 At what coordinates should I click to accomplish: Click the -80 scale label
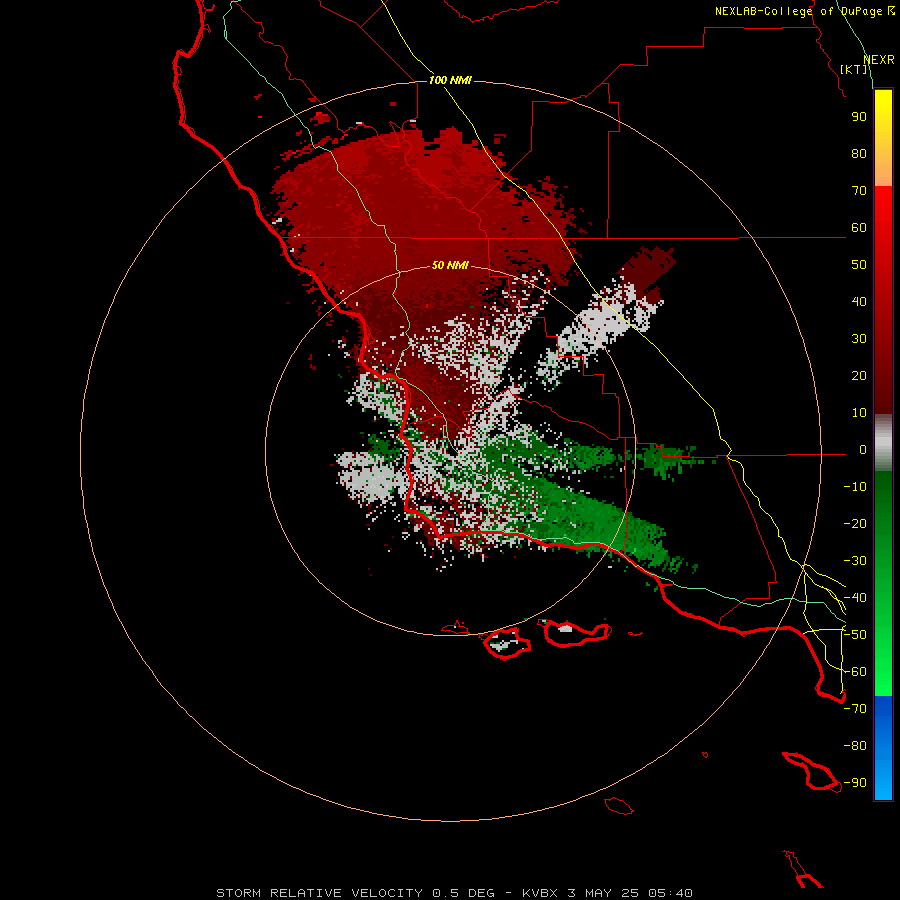pos(855,746)
